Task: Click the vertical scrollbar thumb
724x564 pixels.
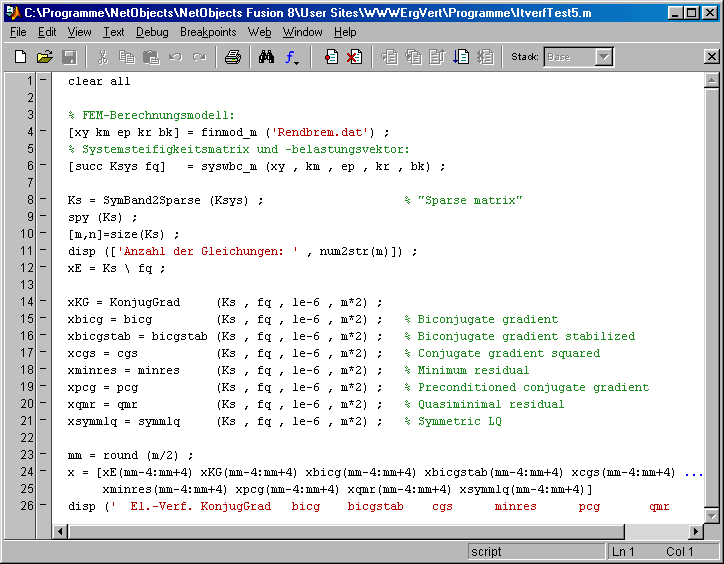Action: click(711, 297)
